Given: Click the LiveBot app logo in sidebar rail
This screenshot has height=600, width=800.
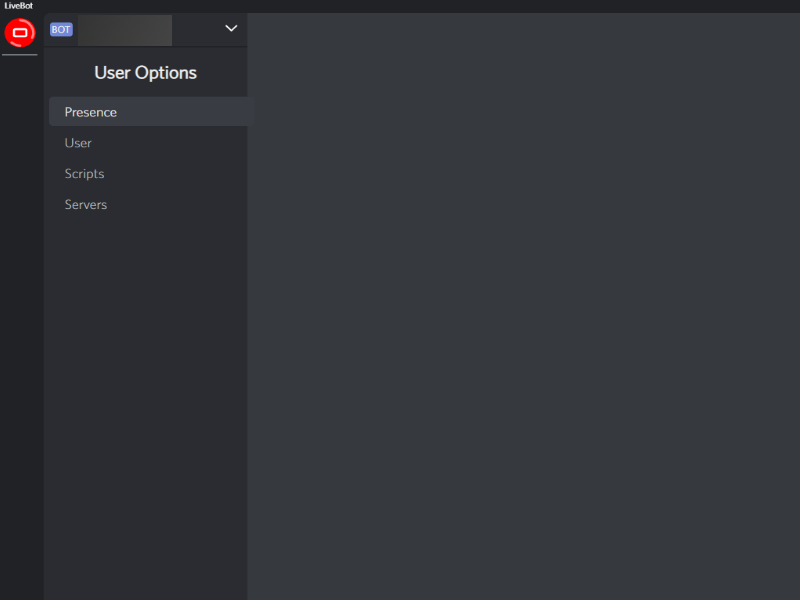Looking at the screenshot, I should pos(20,33).
